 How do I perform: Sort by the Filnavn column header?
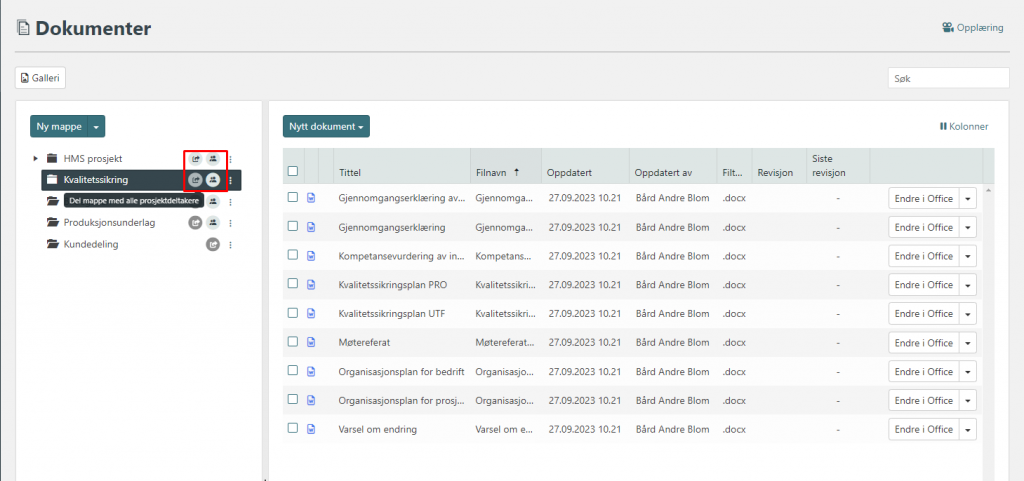pyautogui.click(x=490, y=172)
